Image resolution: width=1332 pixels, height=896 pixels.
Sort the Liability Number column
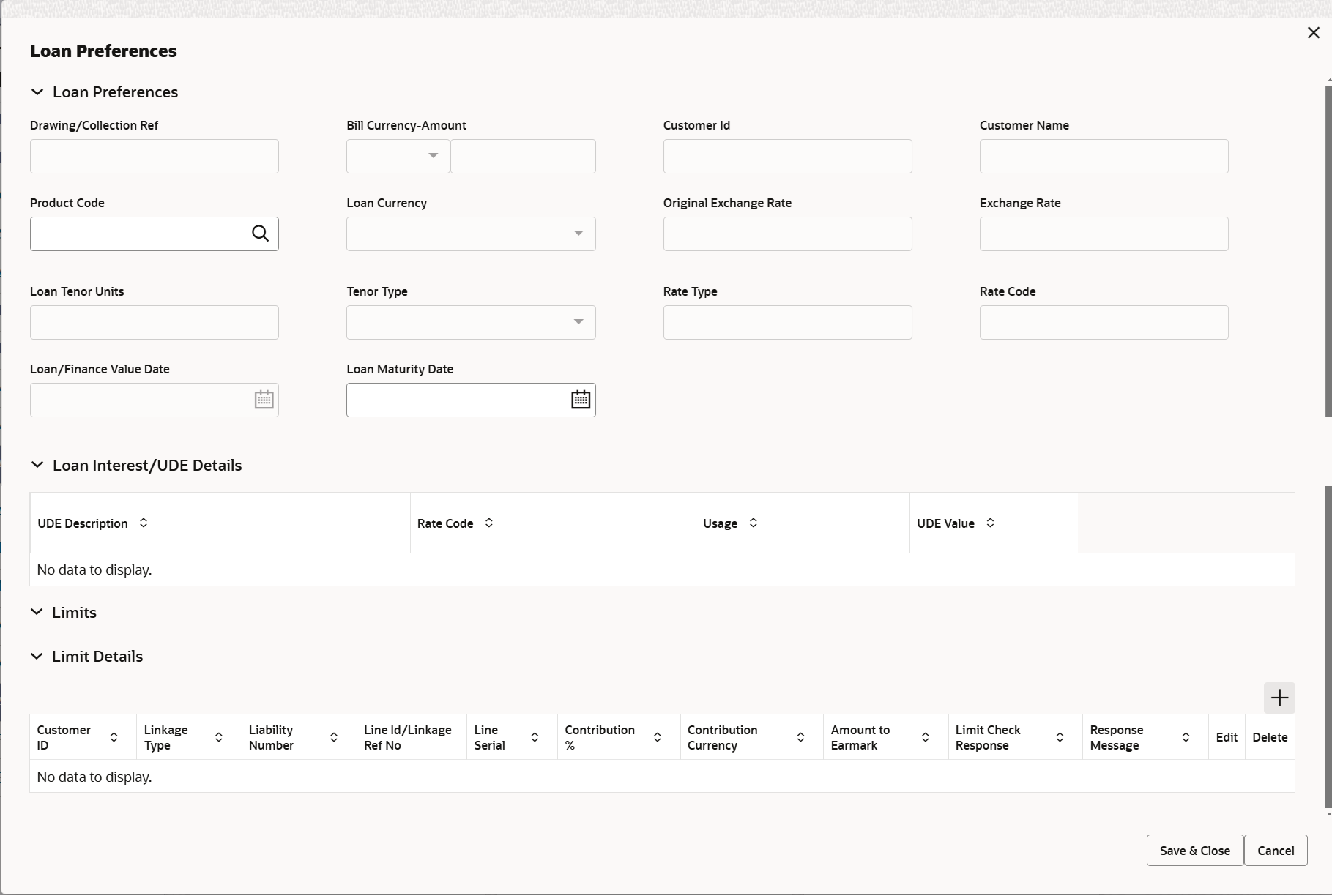pyautogui.click(x=334, y=737)
